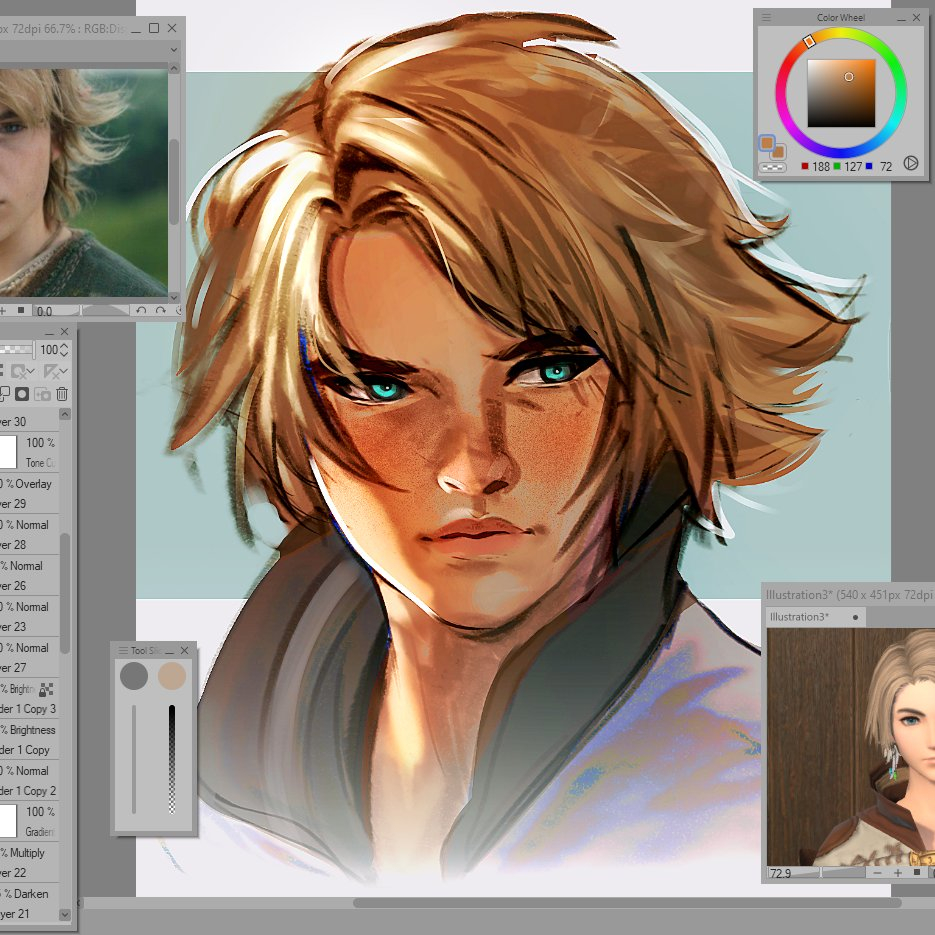Zoom out on the Illustration3 window
935x935 pixels.
click(877, 873)
